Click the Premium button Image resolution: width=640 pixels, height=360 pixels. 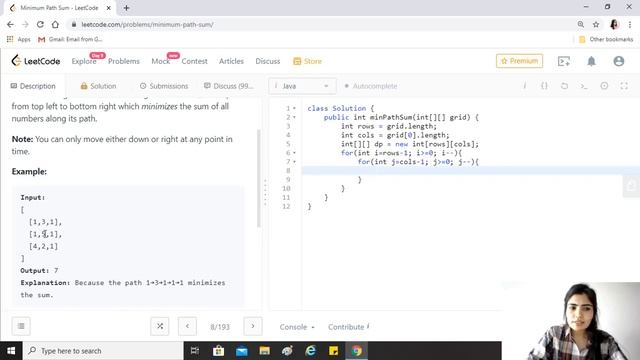click(x=519, y=61)
